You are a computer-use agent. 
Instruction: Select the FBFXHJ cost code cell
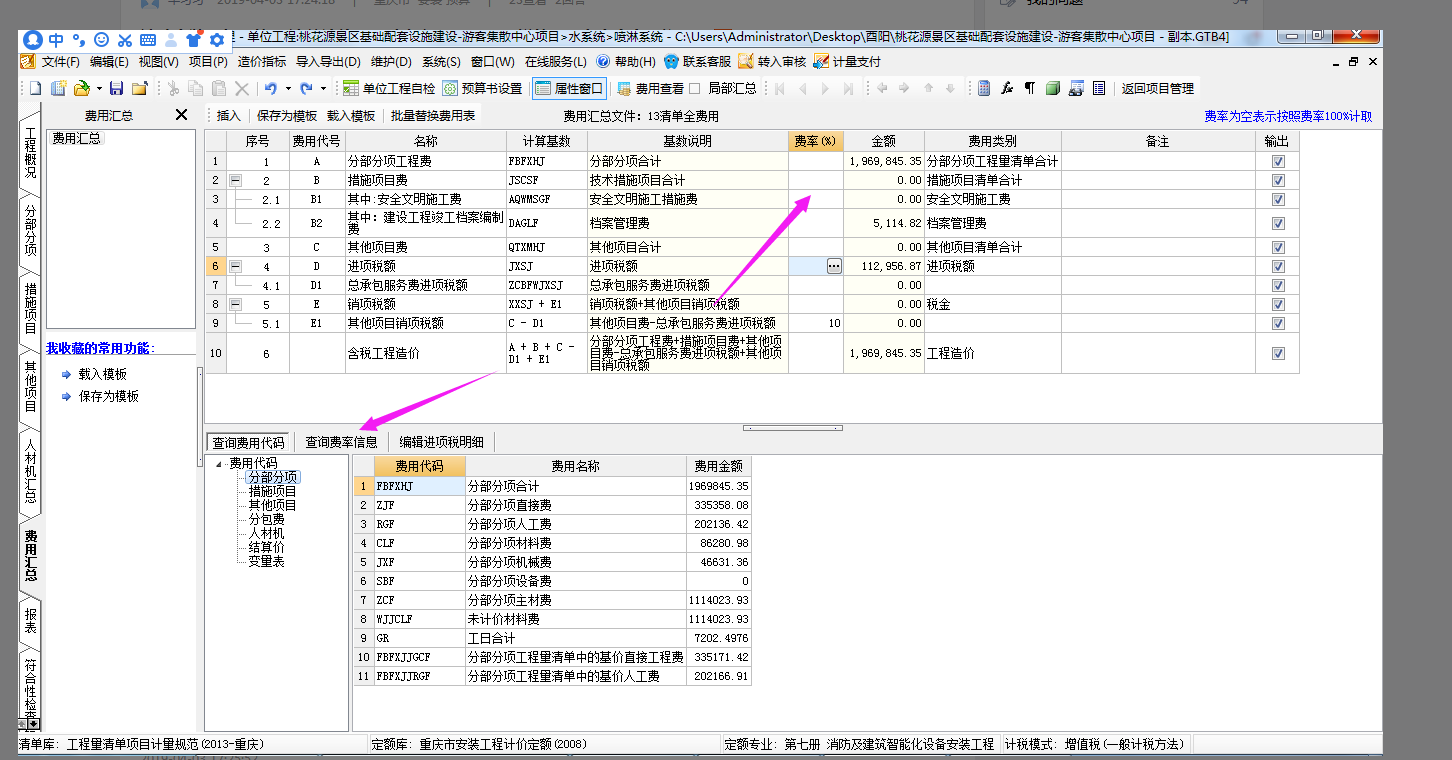(x=420, y=486)
